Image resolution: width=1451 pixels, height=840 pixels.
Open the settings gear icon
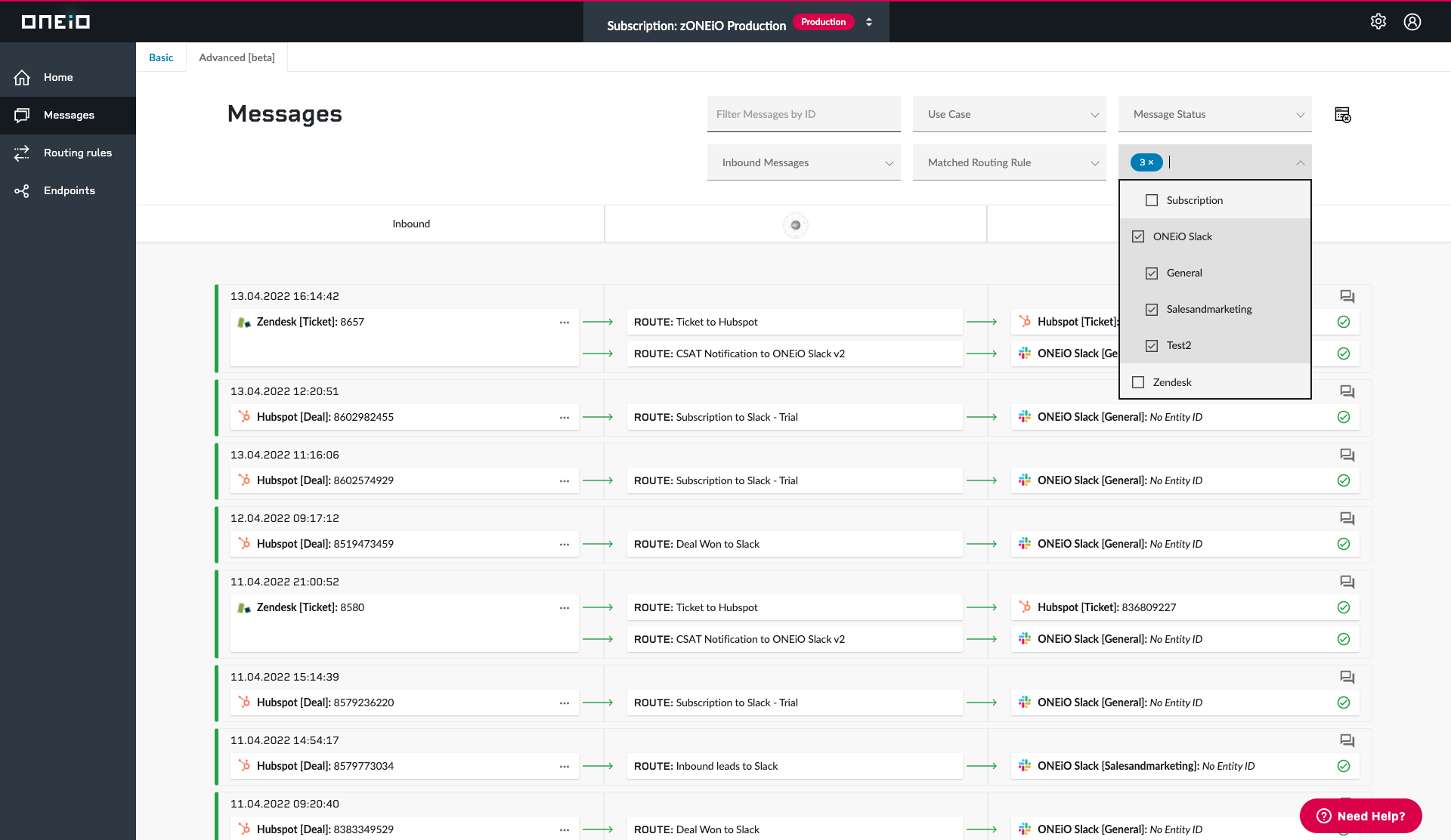pyautogui.click(x=1378, y=21)
